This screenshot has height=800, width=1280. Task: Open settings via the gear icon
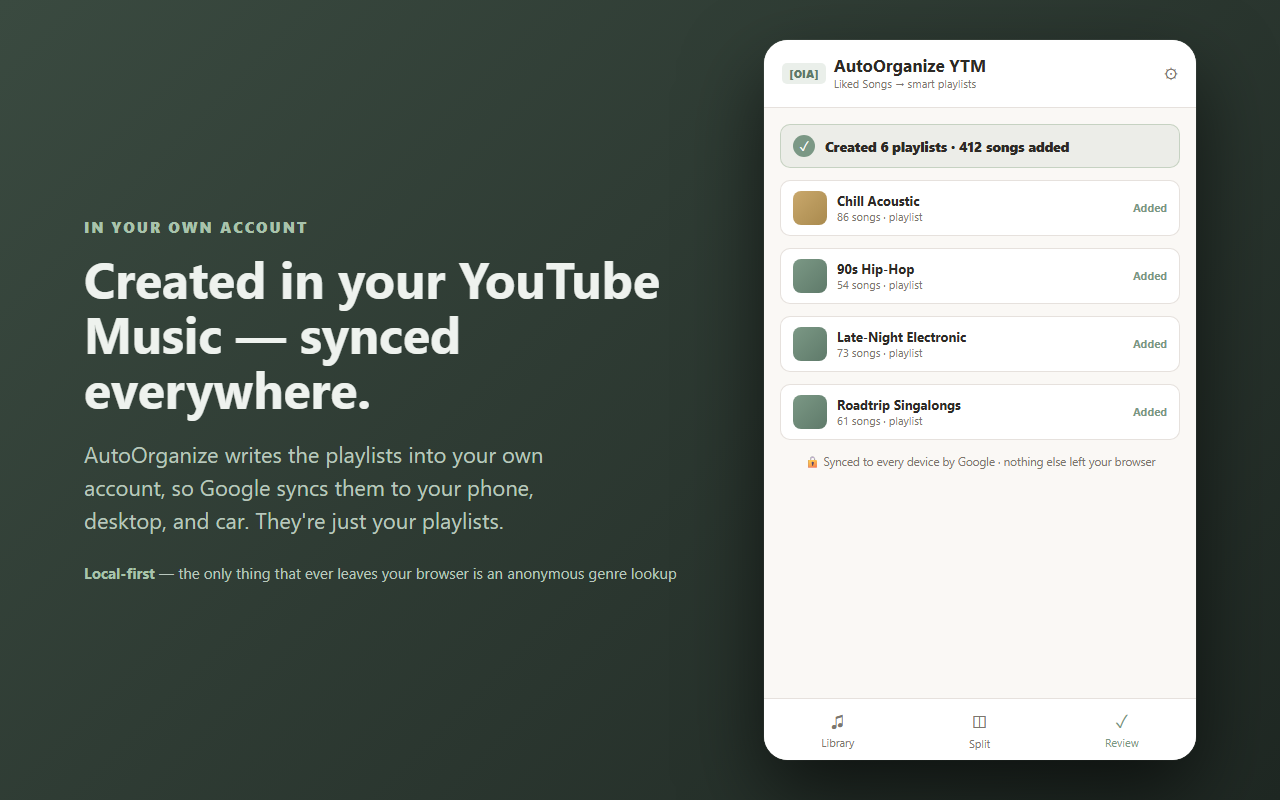tap(1171, 74)
